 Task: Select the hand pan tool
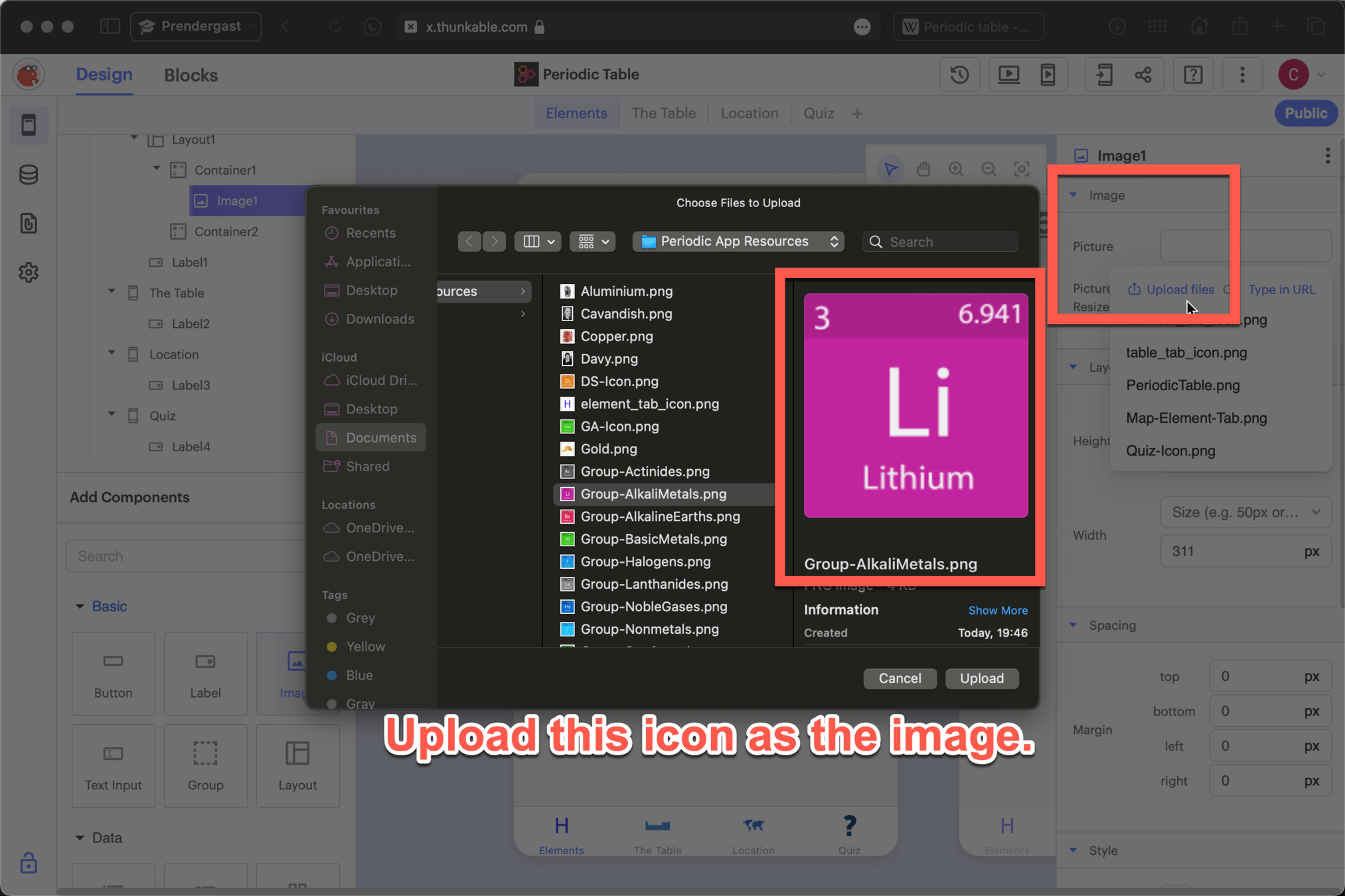(x=923, y=169)
